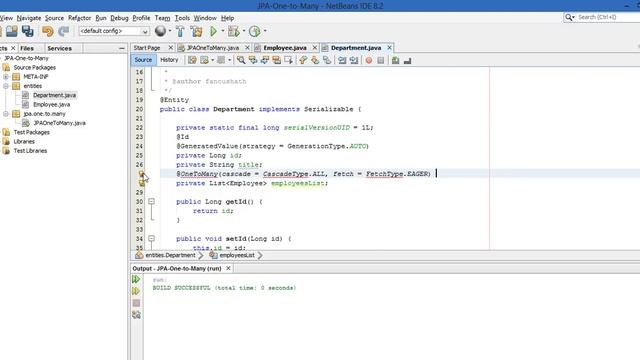This screenshot has width=640, height=360.
Task: Switch editor to History view
Action: coord(169,60)
